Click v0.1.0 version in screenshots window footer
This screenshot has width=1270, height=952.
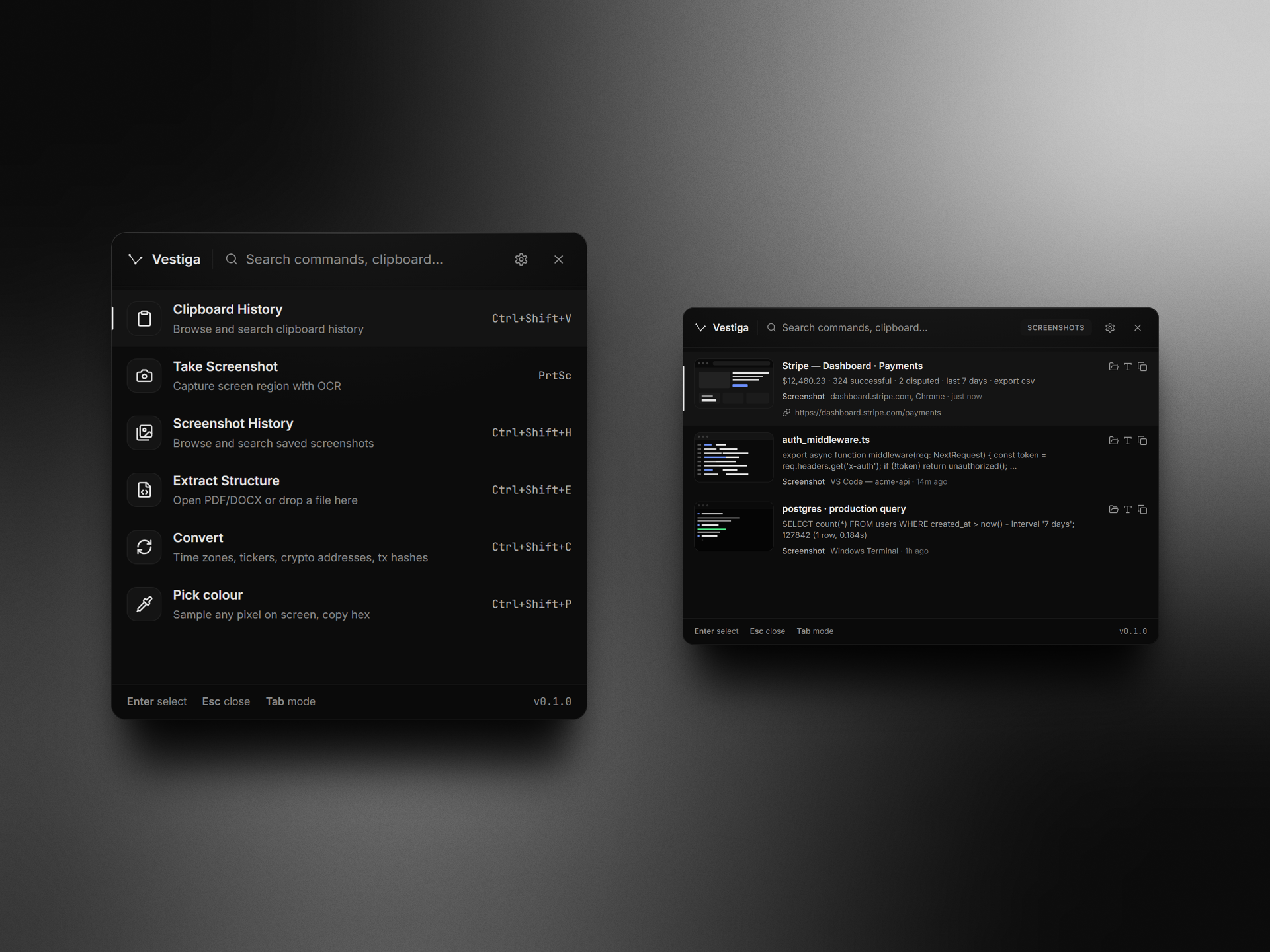coord(1133,631)
